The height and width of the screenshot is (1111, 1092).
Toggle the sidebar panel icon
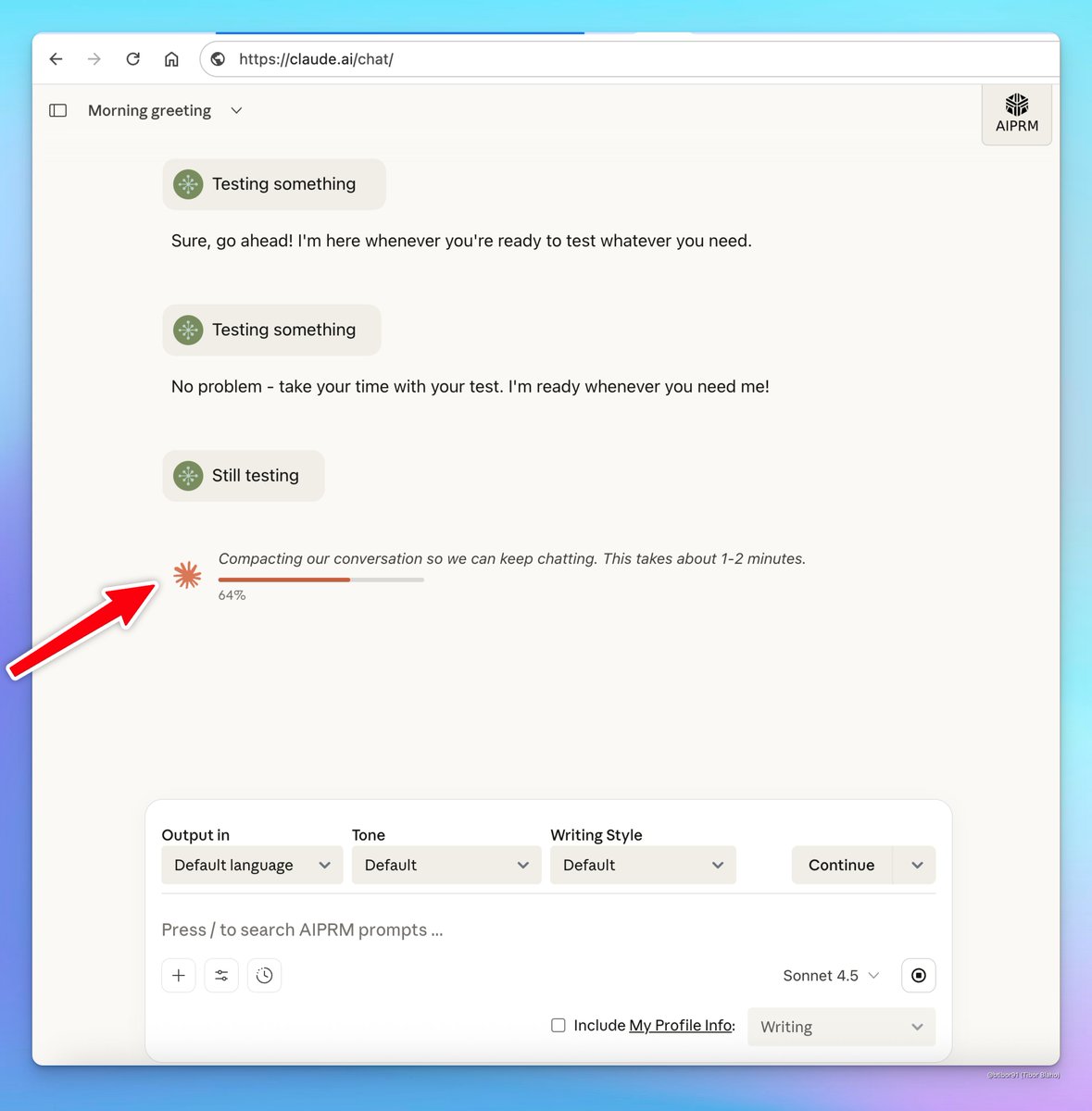click(58, 110)
